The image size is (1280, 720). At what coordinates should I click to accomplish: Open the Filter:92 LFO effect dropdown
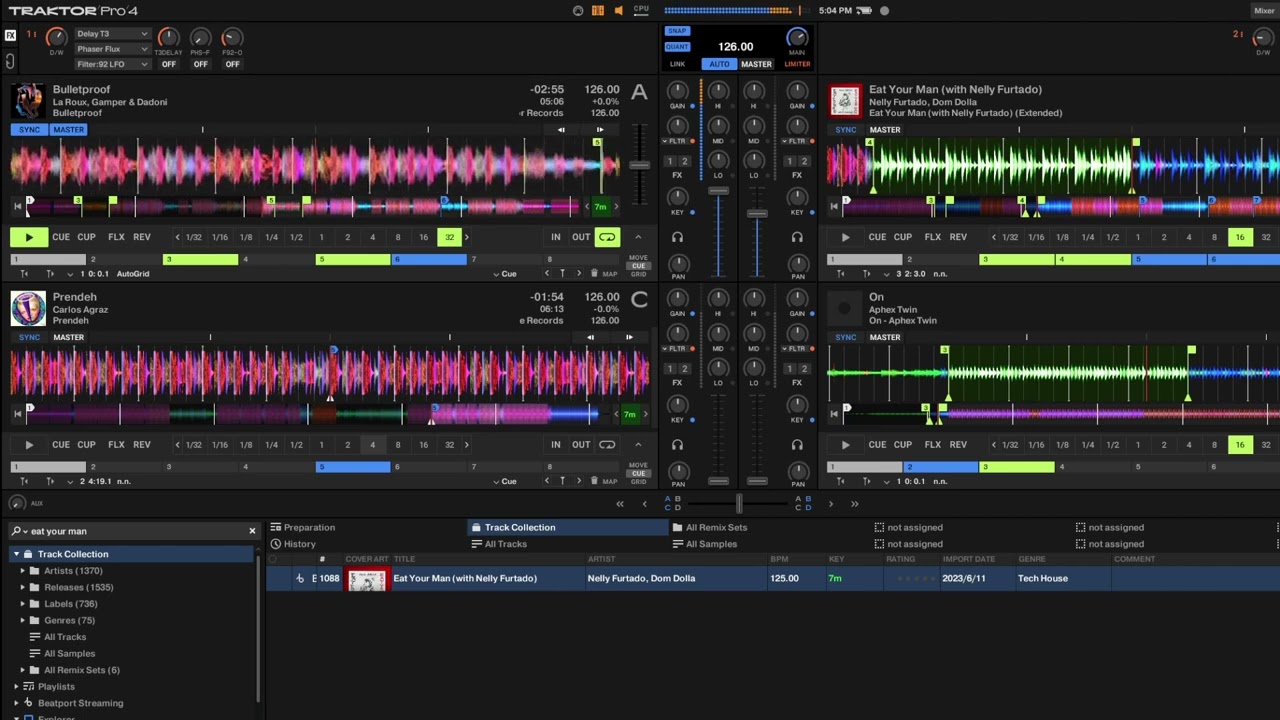[x=111, y=64]
